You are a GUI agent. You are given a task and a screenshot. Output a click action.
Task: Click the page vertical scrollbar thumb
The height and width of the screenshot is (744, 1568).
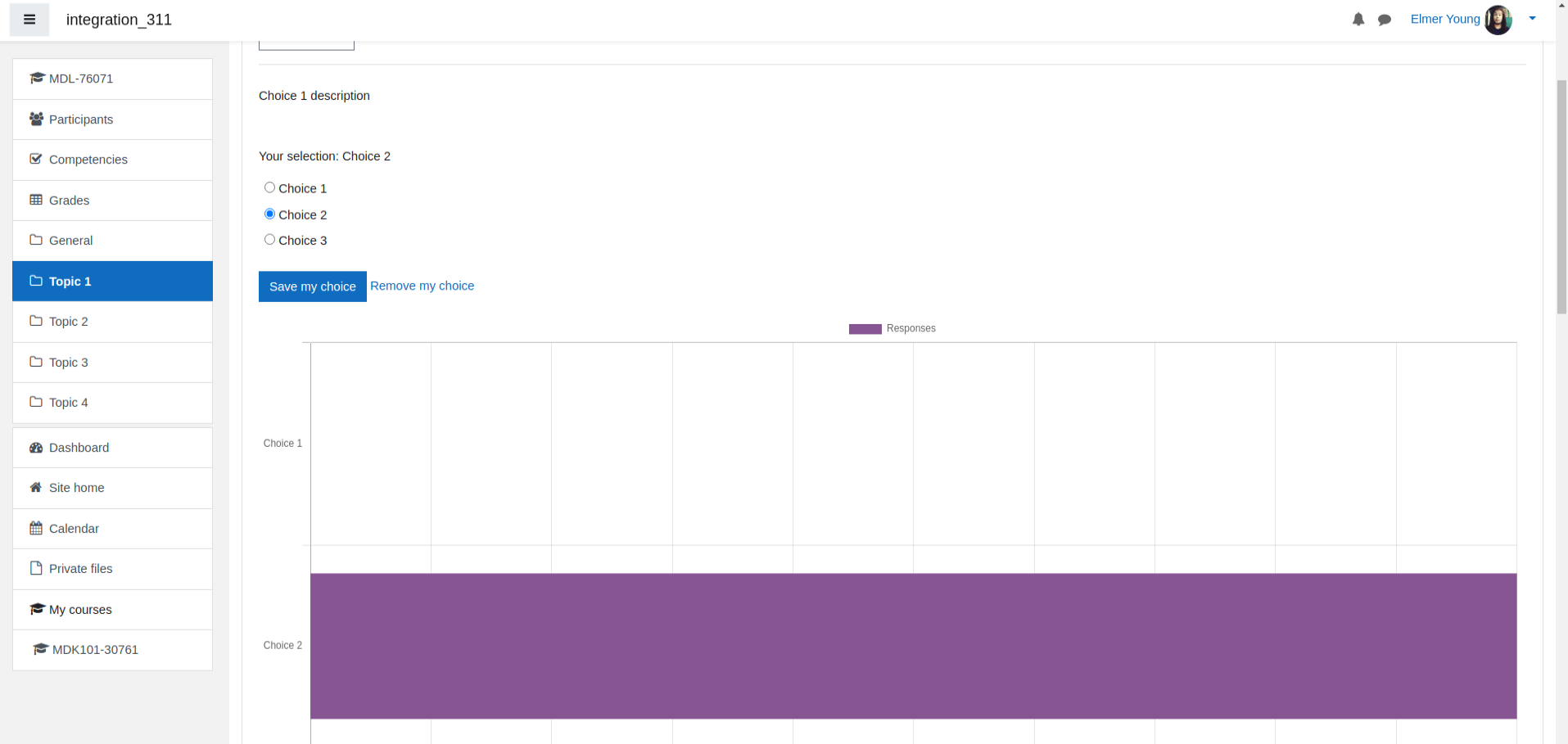tap(1561, 196)
